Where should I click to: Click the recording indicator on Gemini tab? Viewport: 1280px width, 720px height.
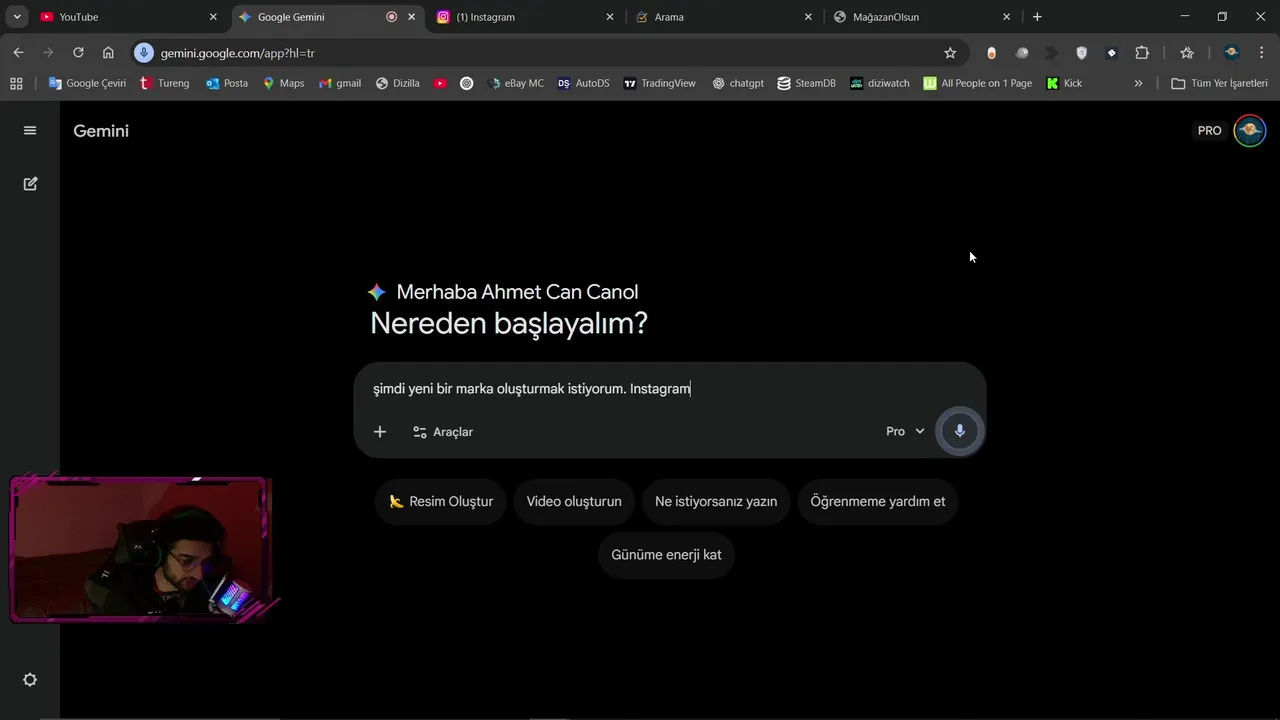(391, 17)
